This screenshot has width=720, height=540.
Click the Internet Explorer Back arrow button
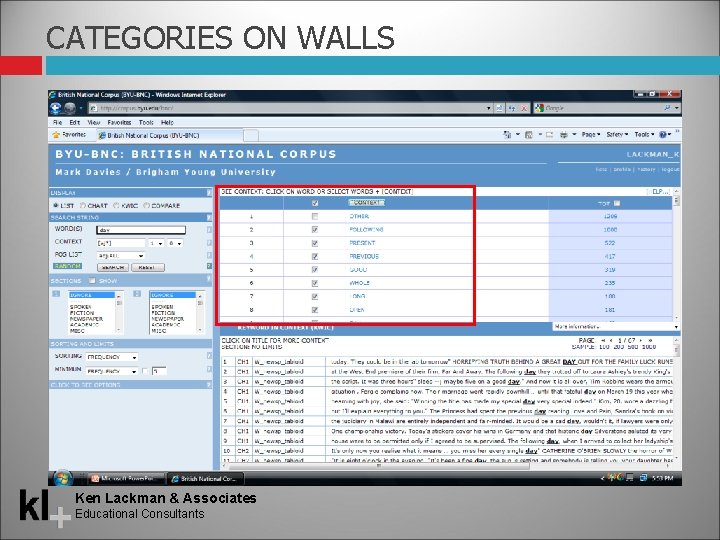pos(56,108)
